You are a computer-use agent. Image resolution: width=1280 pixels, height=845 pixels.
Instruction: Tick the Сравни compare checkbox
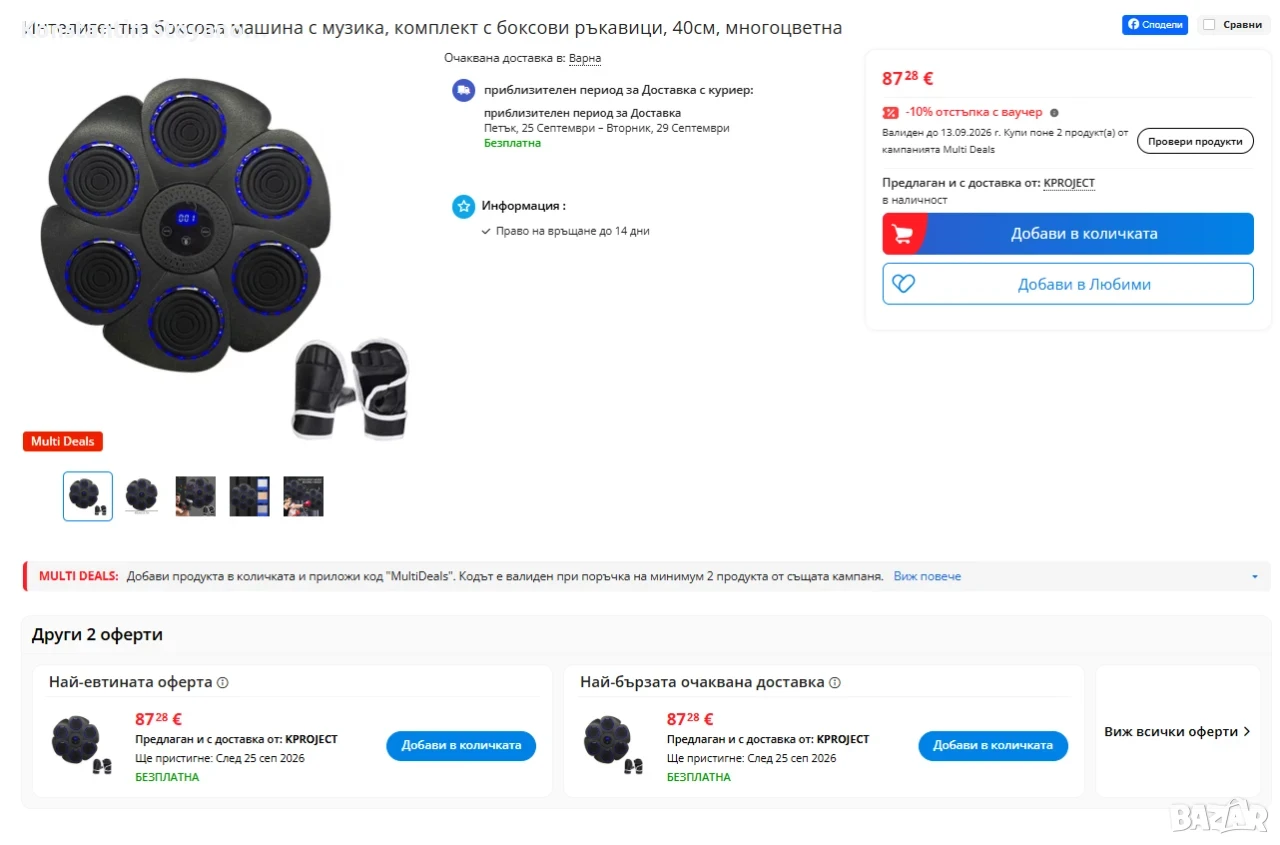(1209, 25)
